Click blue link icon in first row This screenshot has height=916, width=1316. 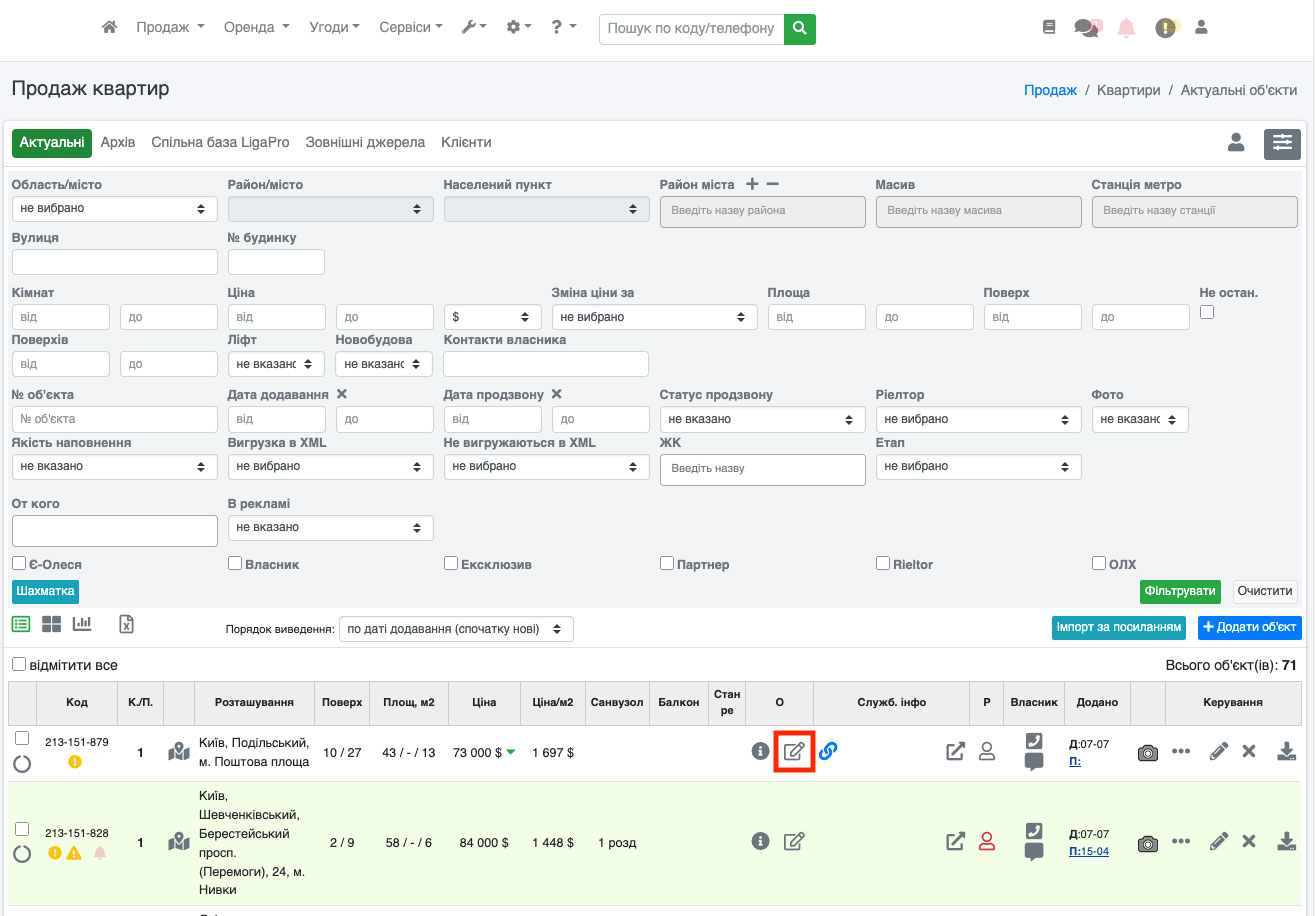pyautogui.click(x=828, y=751)
